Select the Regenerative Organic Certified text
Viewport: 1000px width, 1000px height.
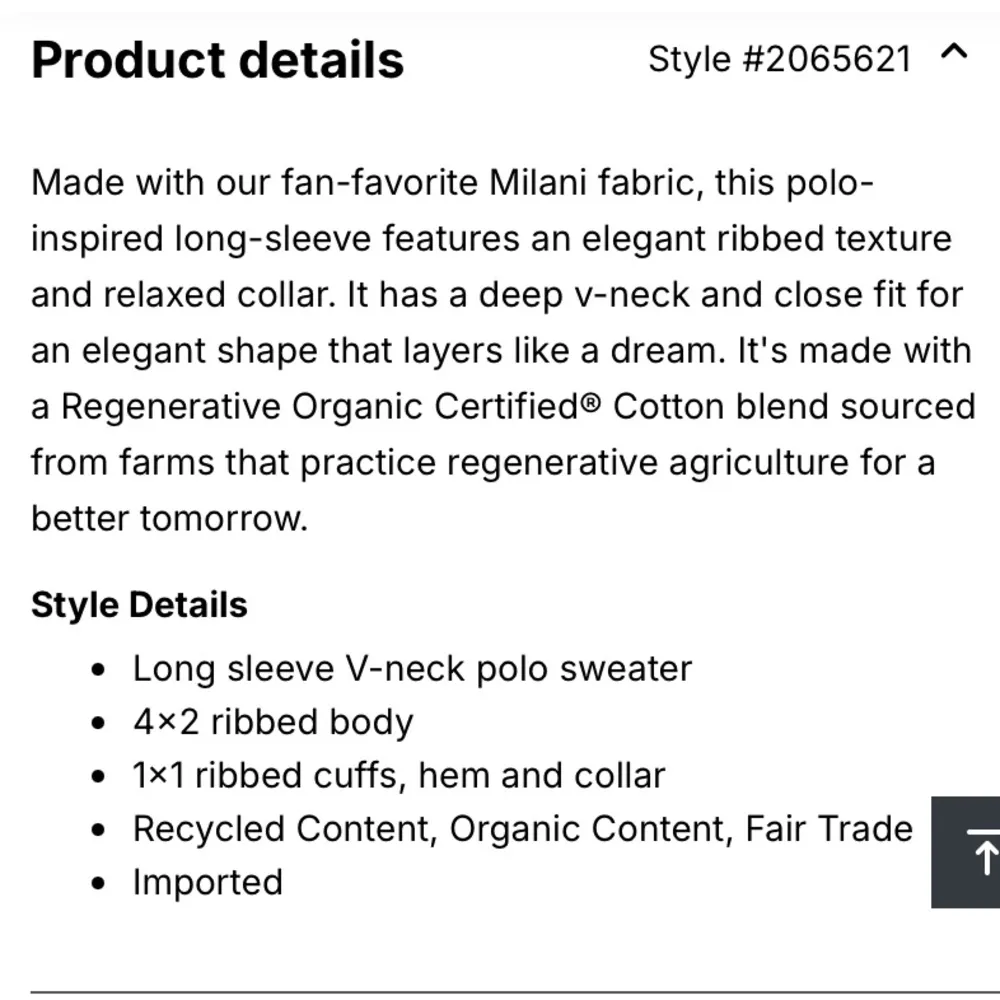click(x=328, y=406)
